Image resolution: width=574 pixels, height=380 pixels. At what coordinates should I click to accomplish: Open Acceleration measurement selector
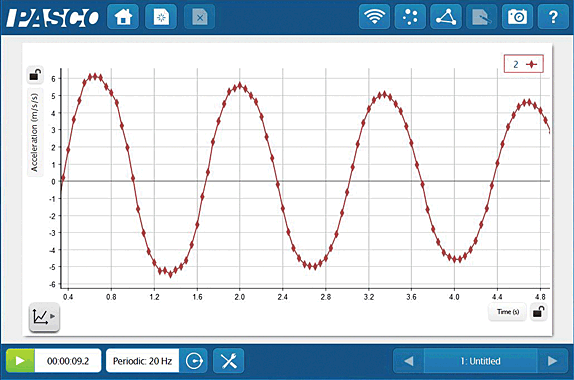(x=35, y=133)
